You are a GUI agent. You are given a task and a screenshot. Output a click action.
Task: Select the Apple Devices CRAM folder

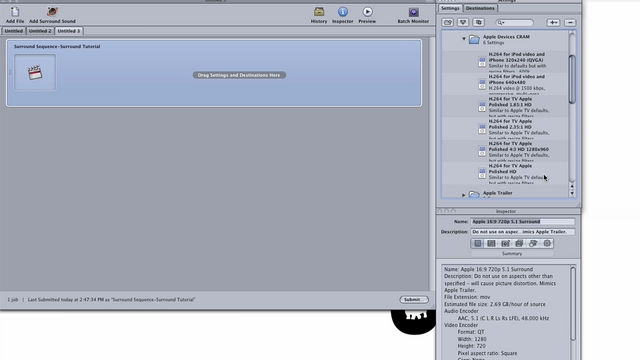(474, 39)
